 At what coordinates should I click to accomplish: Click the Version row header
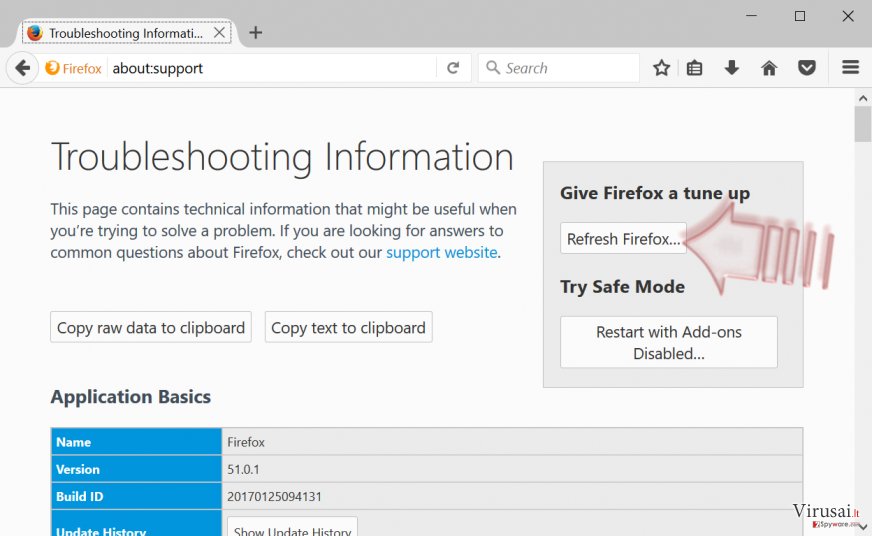coord(136,469)
